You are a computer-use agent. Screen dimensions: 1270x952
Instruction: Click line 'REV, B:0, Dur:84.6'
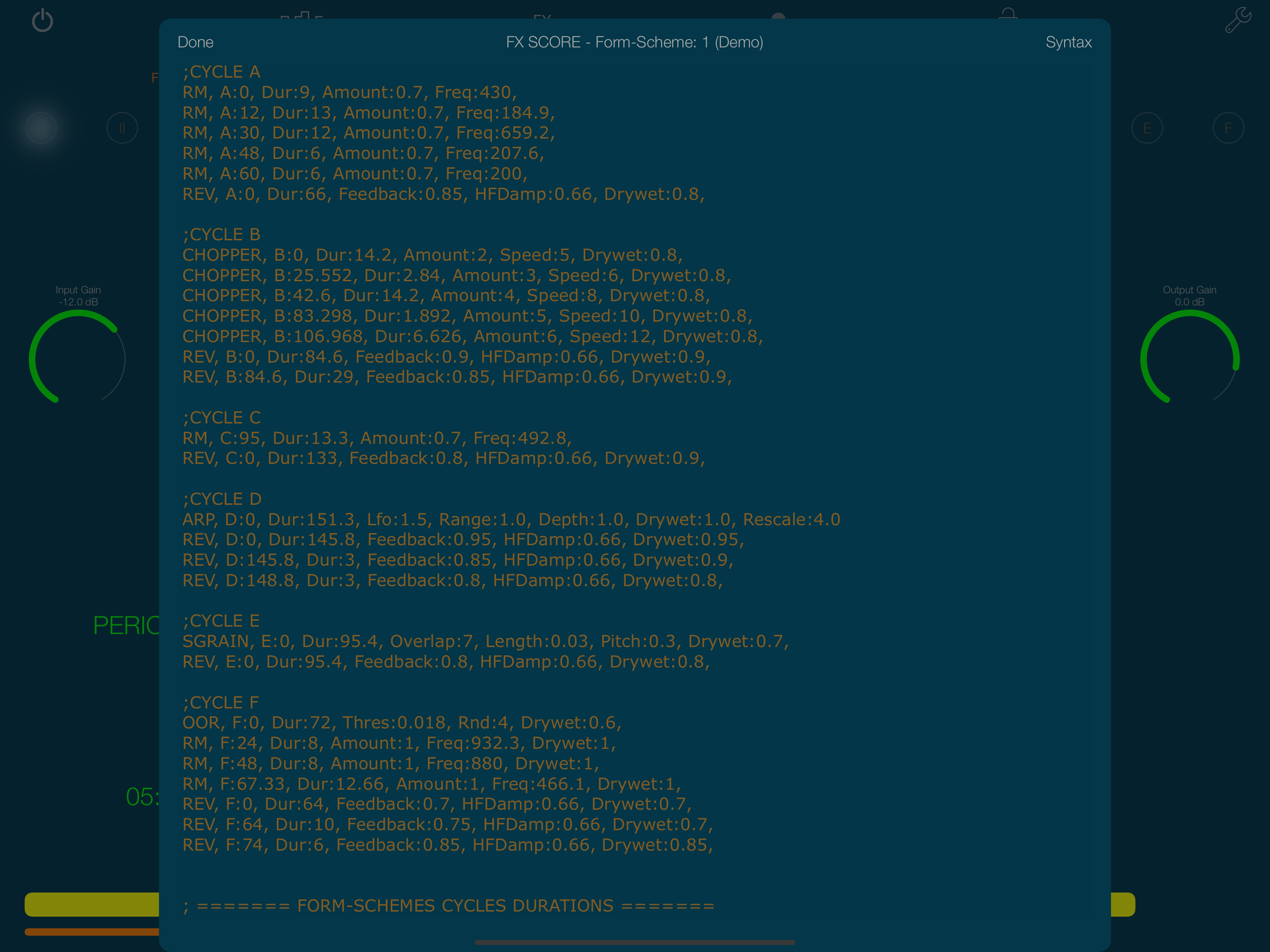pyautogui.click(x=447, y=357)
